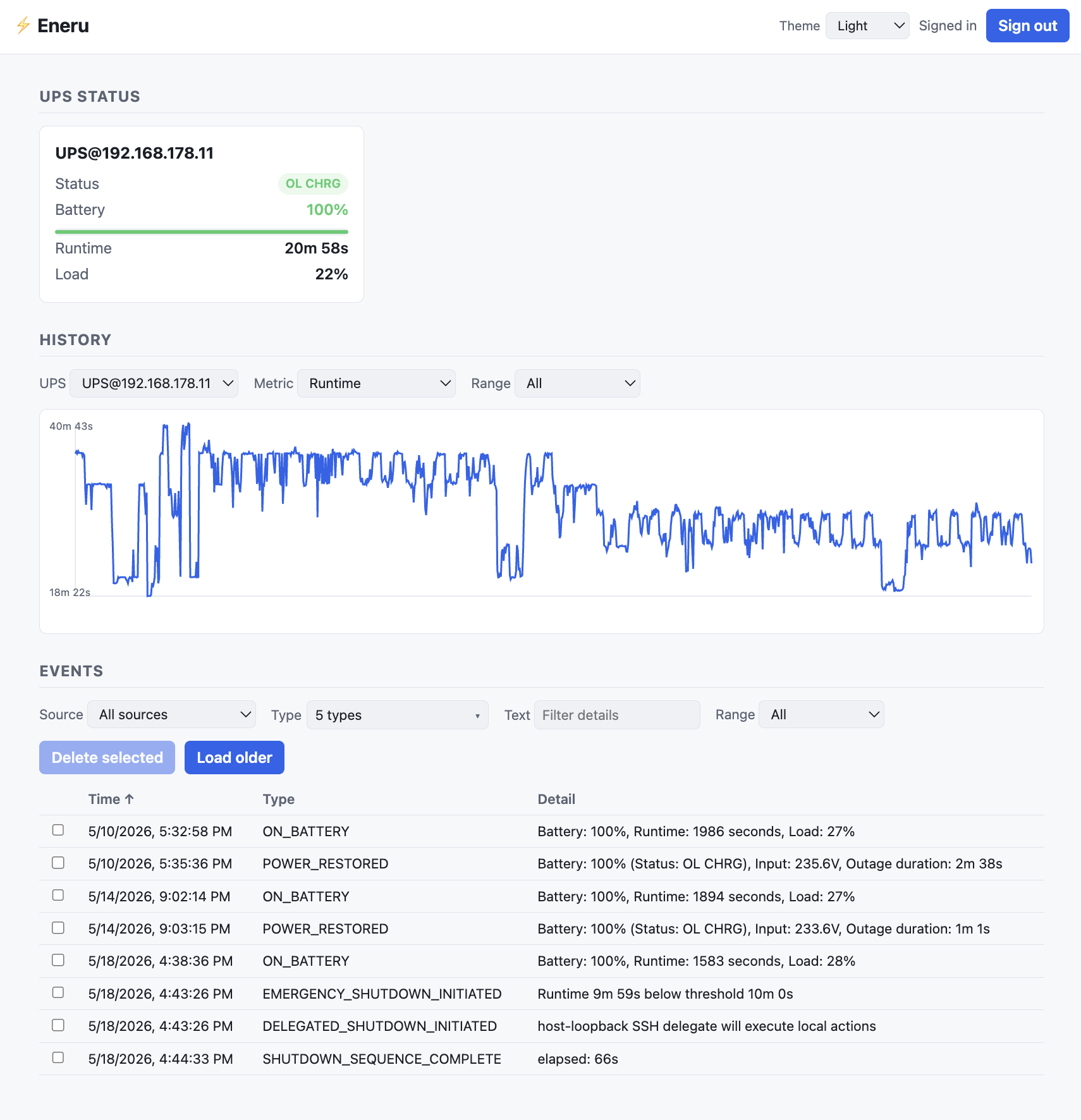The height and width of the screenshot is (1120, 1081).
Task: Open the History Range dropdown
Action: (577, 384)
